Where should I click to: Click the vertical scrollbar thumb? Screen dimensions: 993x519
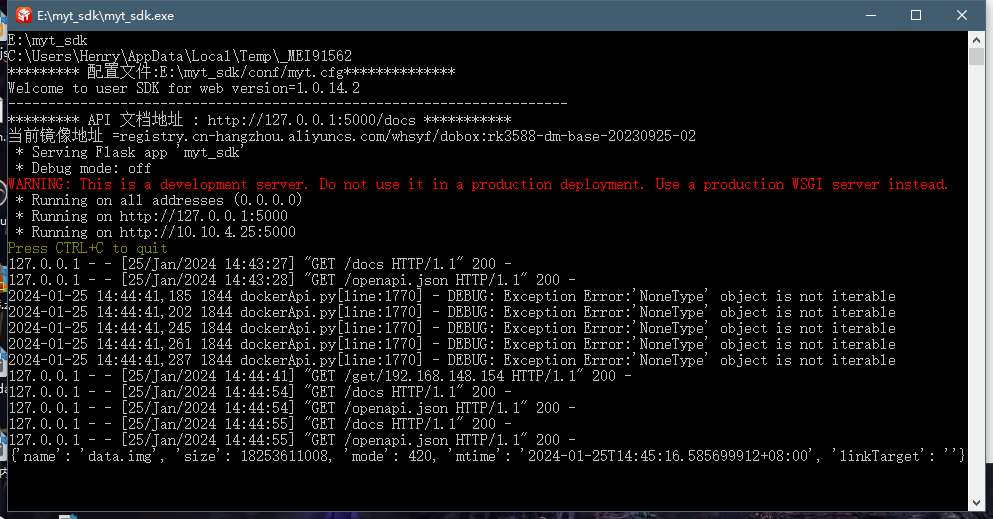(x=976, y=58)
